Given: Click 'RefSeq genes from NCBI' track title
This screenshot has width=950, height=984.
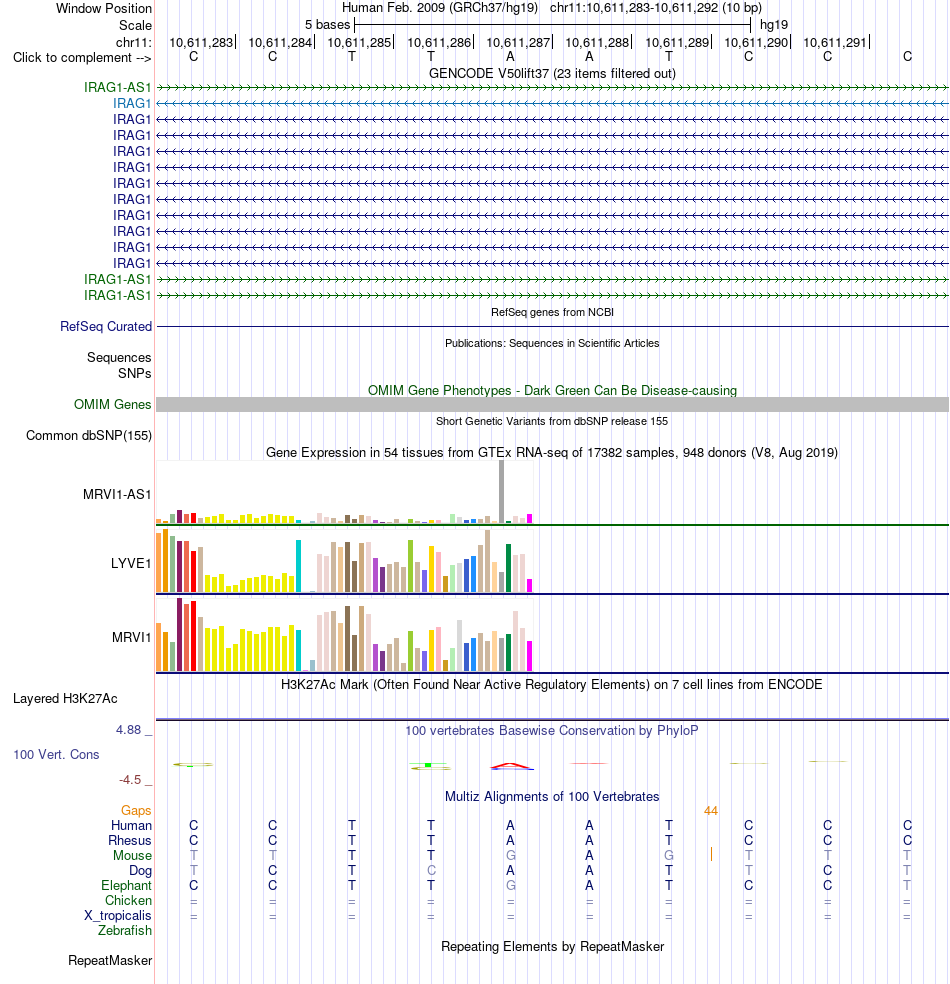Looking at the screenshot, I should (x=552, y=313).
